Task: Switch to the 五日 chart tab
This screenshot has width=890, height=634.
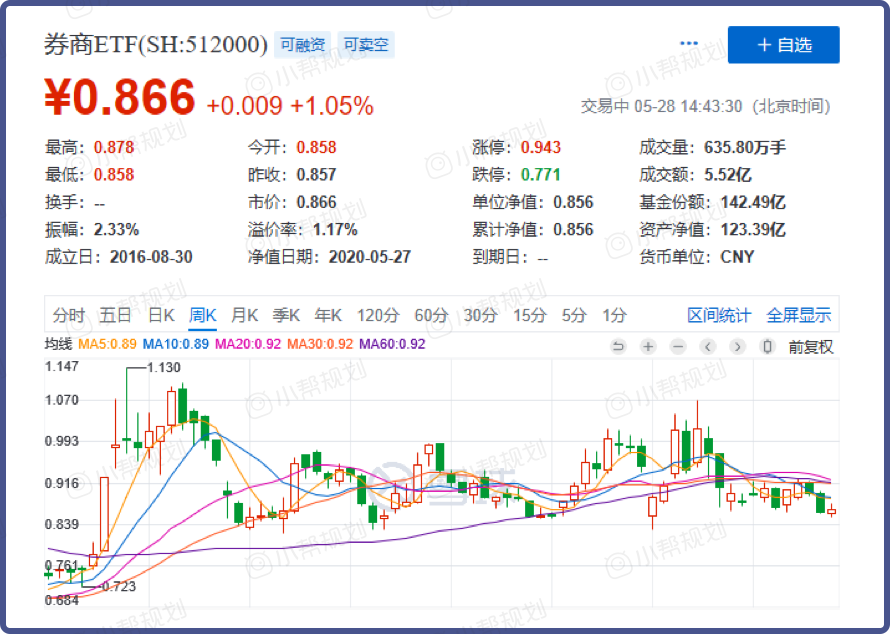Action: [x=115, y=315]
